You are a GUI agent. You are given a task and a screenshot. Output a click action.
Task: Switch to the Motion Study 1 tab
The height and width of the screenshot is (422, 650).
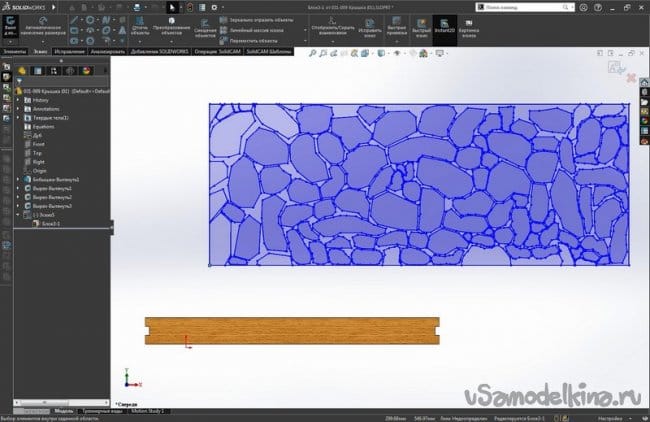tap(148, 411)
